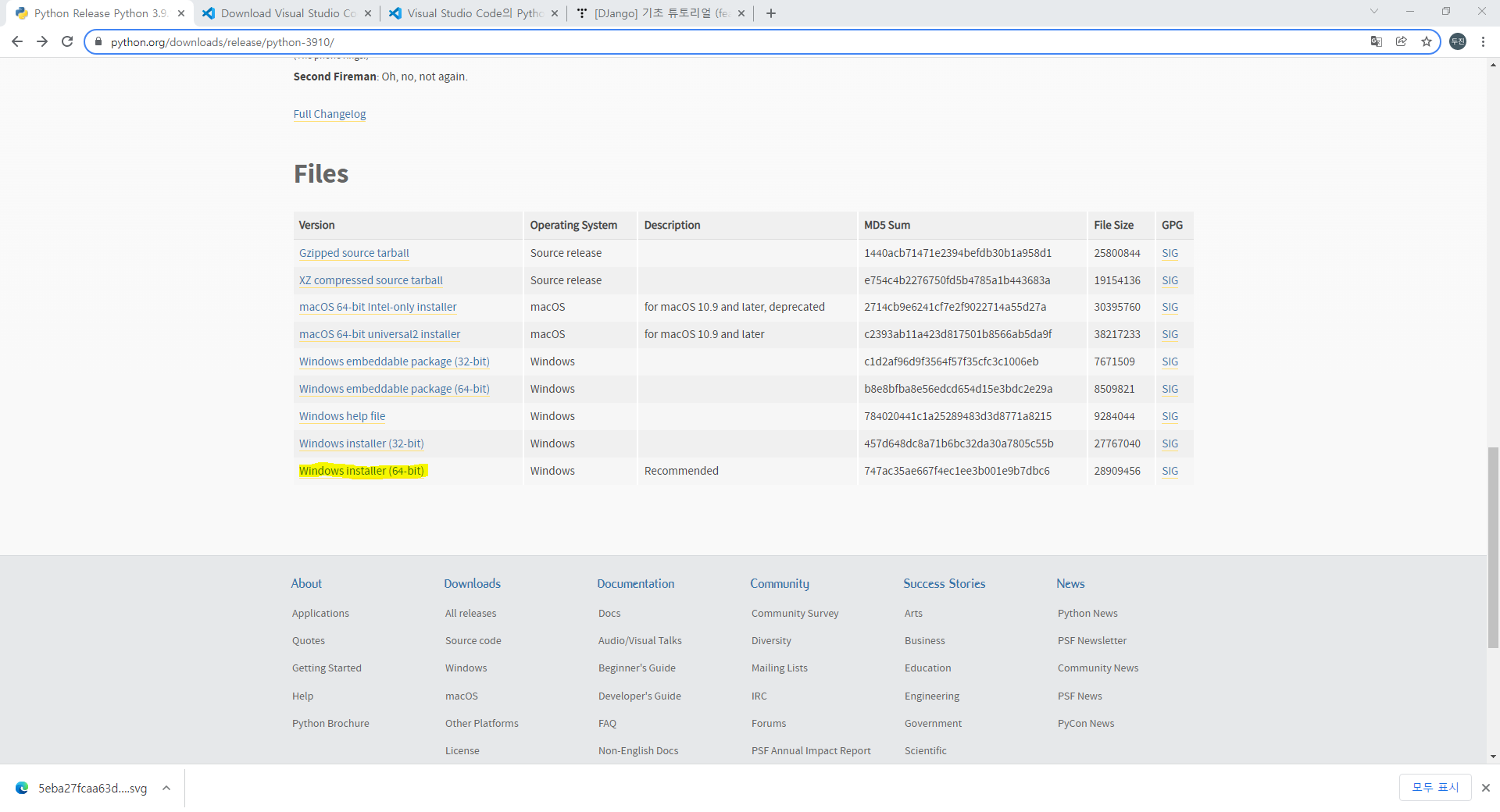Open Beginner's Guide footer link

637,668
